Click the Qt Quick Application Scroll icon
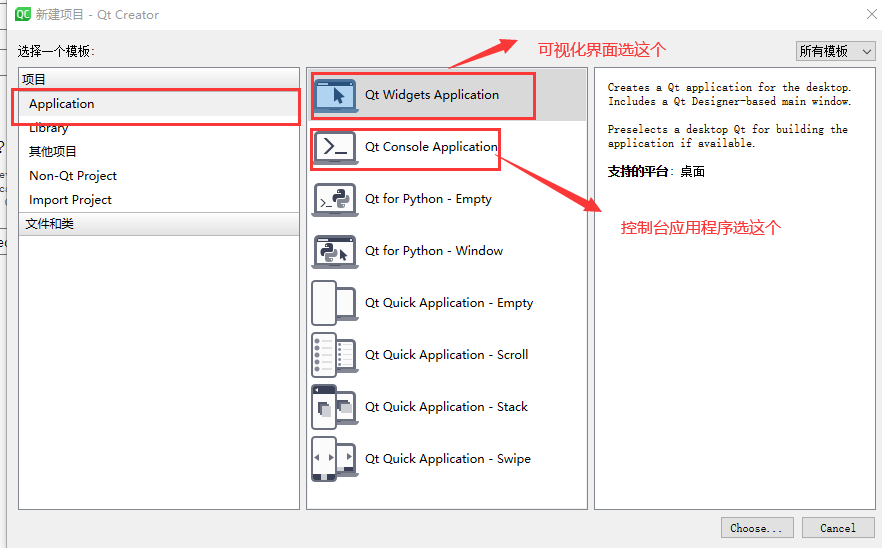 tap(335, 355)
